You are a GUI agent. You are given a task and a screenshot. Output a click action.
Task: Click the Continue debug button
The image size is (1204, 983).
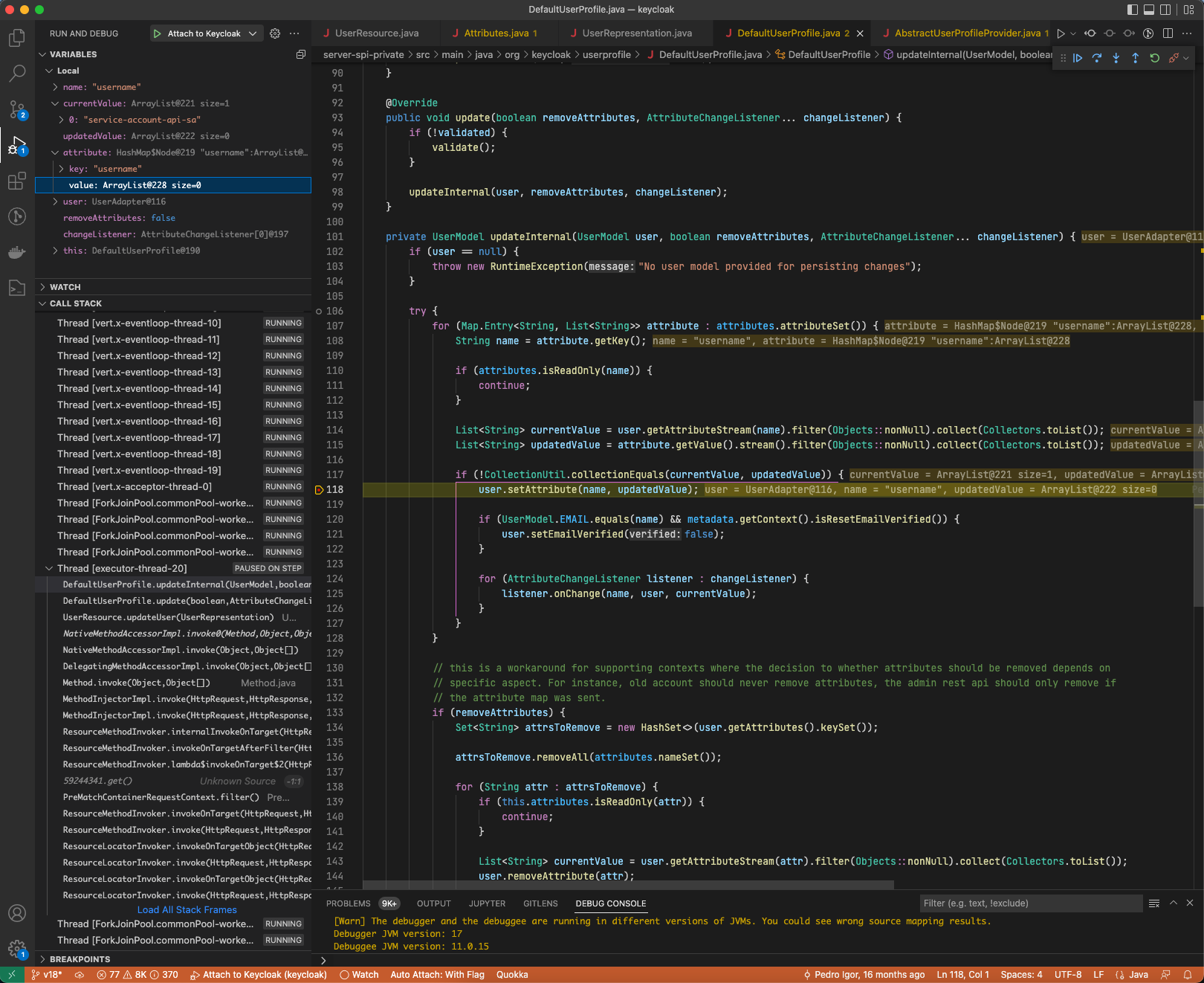point(1077,58)
